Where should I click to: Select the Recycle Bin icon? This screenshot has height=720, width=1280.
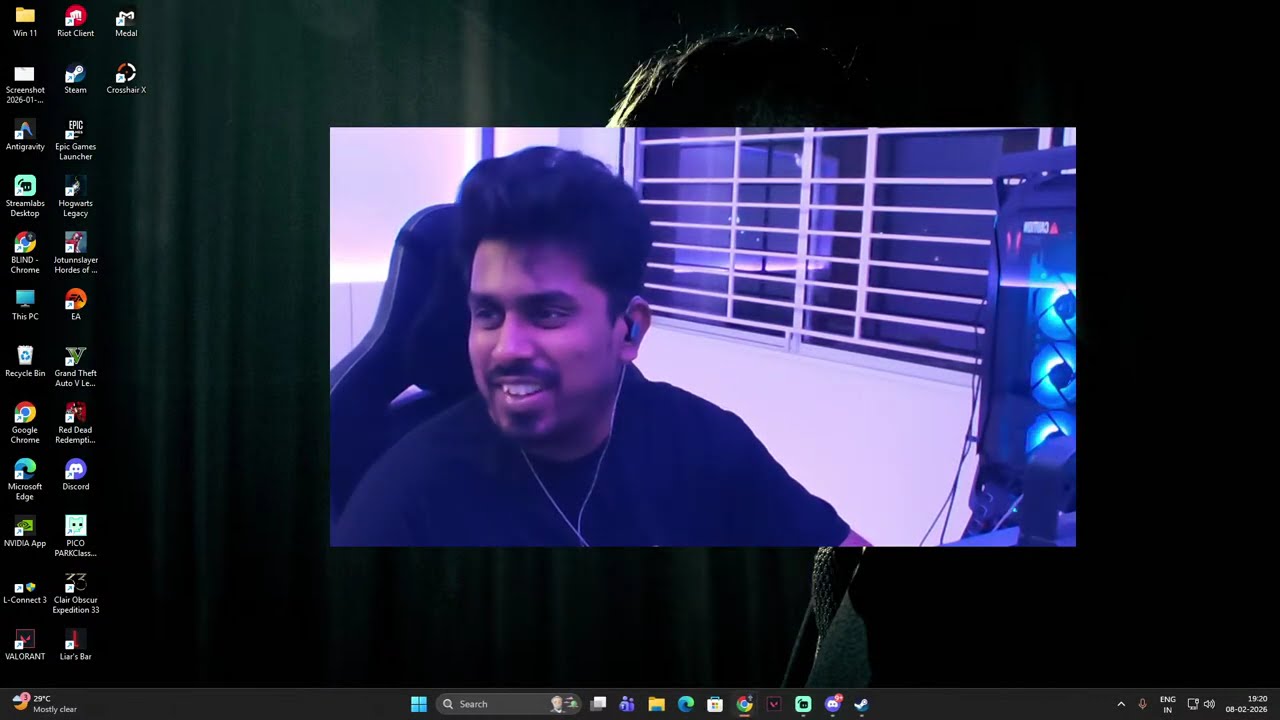pyautogui.click(x=25, y=363)
